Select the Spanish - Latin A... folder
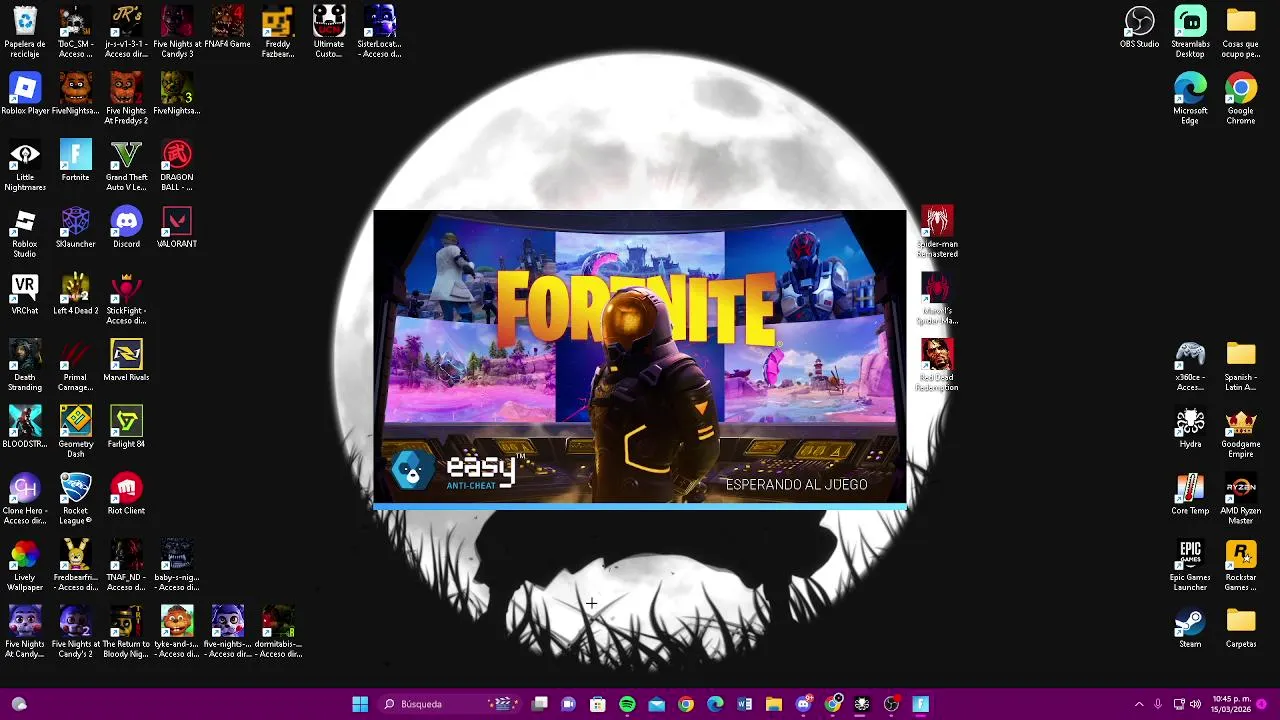This screenshot has width=1280, height=720. [1241, 365]
